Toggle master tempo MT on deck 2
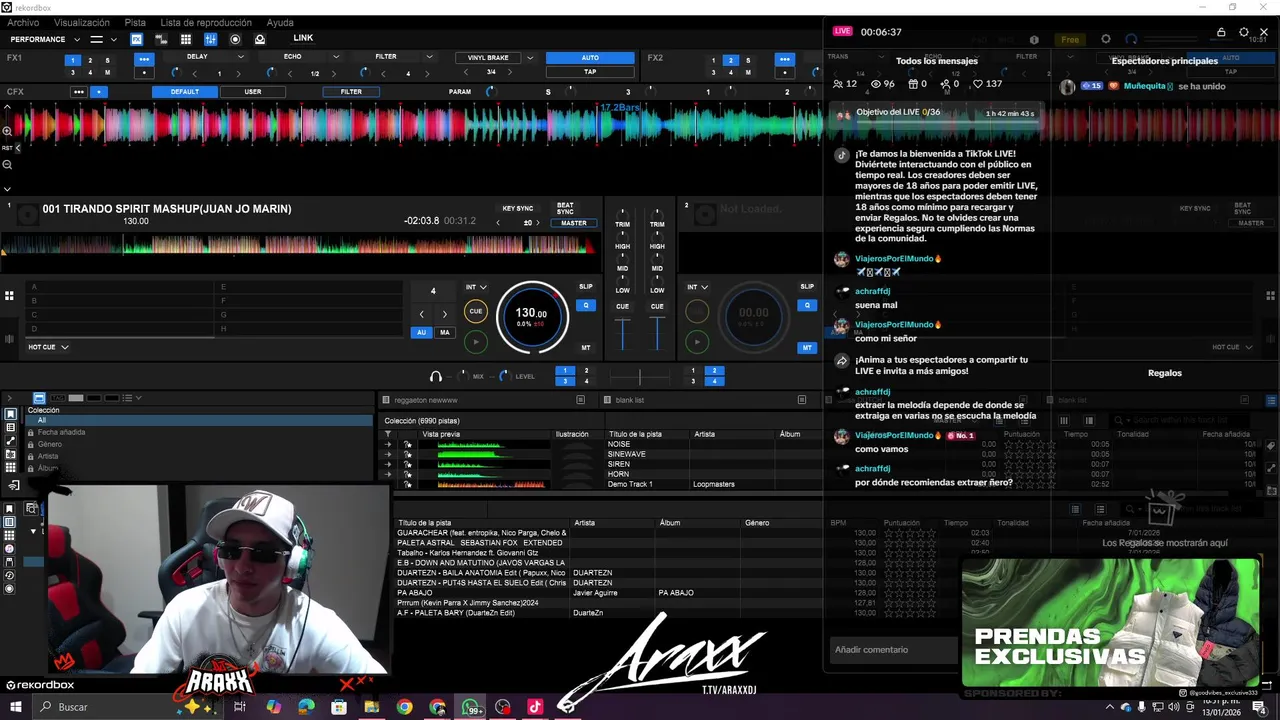 (x=806, y=348)
